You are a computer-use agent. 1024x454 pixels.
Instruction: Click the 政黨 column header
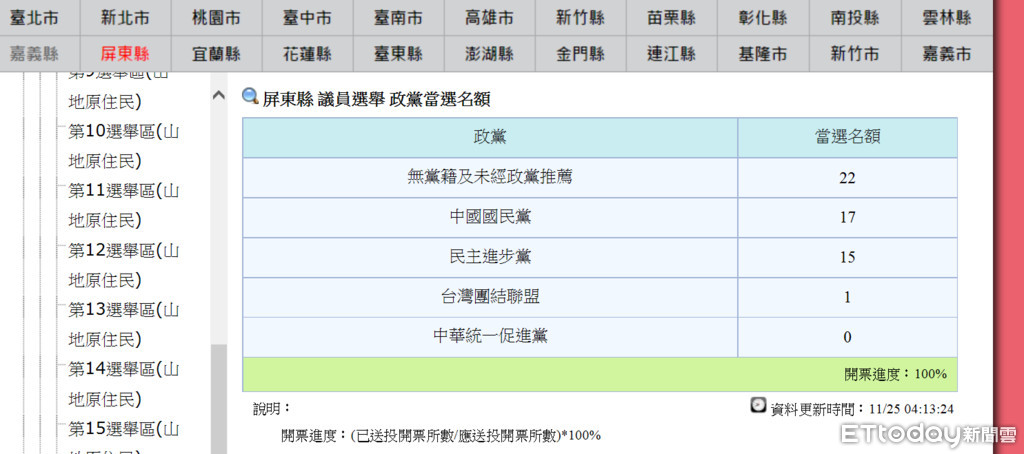click(x=490, y=137)
